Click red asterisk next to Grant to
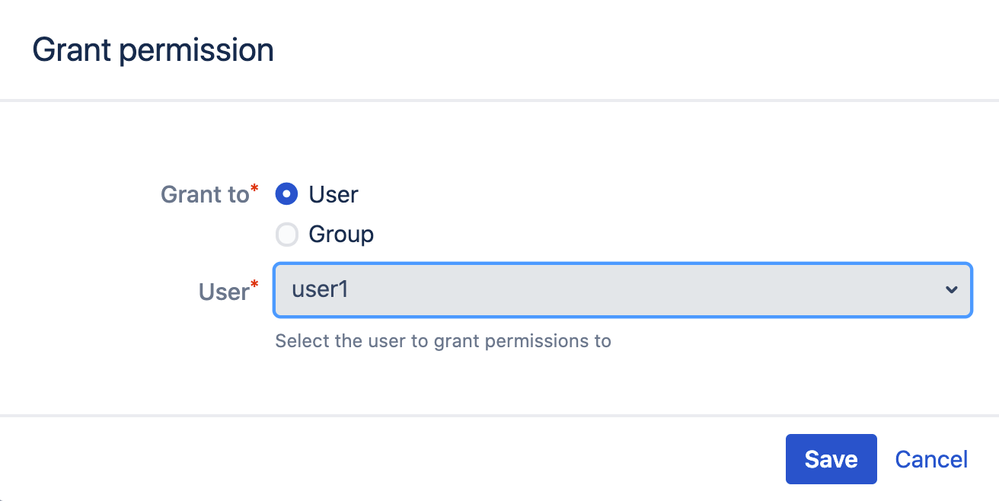 [x=255, y=188]
